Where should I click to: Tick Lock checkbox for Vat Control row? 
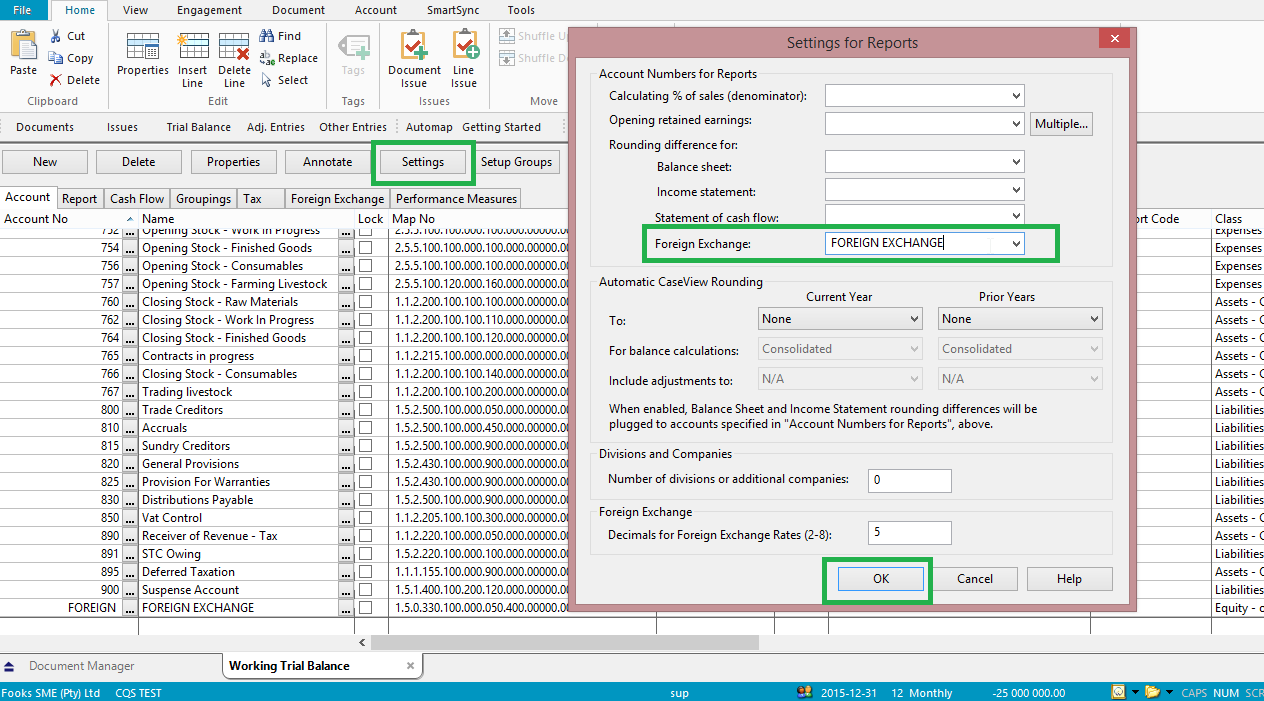pyautogui.click(x=367, y=518)
